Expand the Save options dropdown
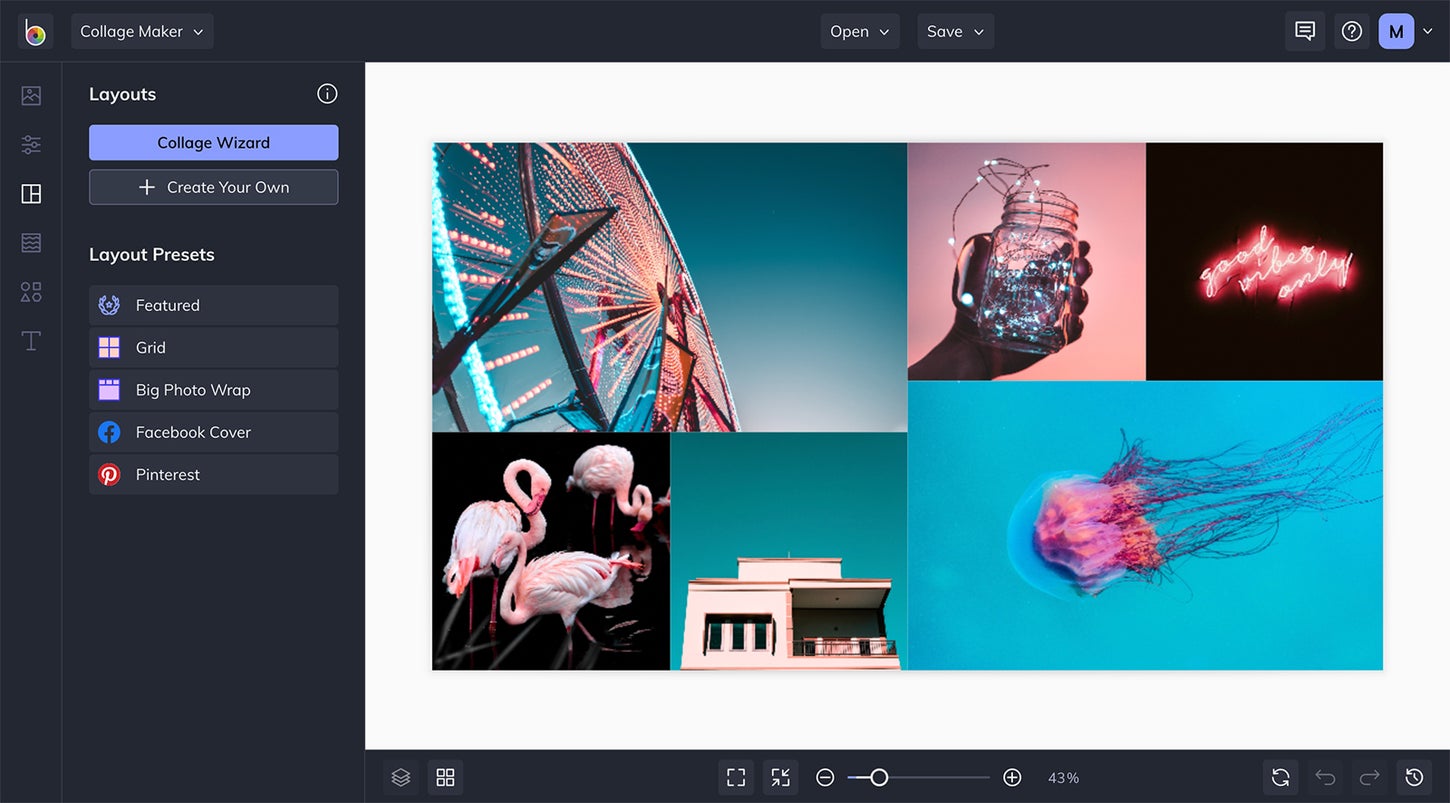Screen dimensions: 1450x803 pos(955,31)
